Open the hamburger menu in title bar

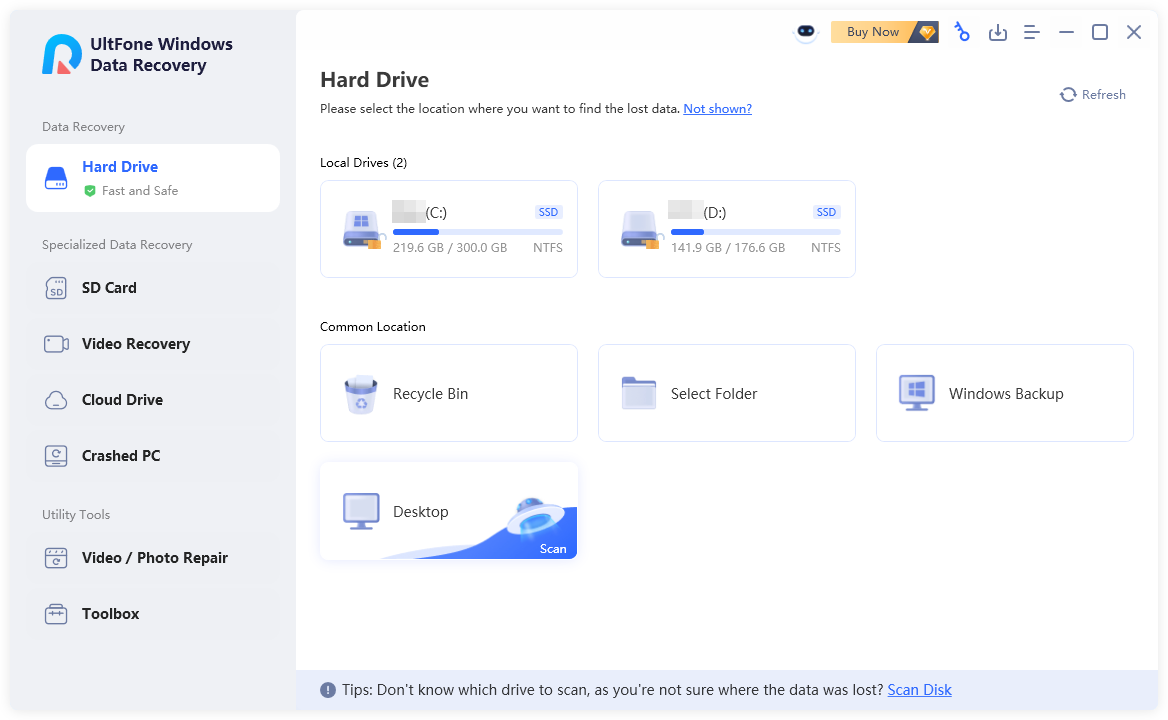pos(1032,32)
